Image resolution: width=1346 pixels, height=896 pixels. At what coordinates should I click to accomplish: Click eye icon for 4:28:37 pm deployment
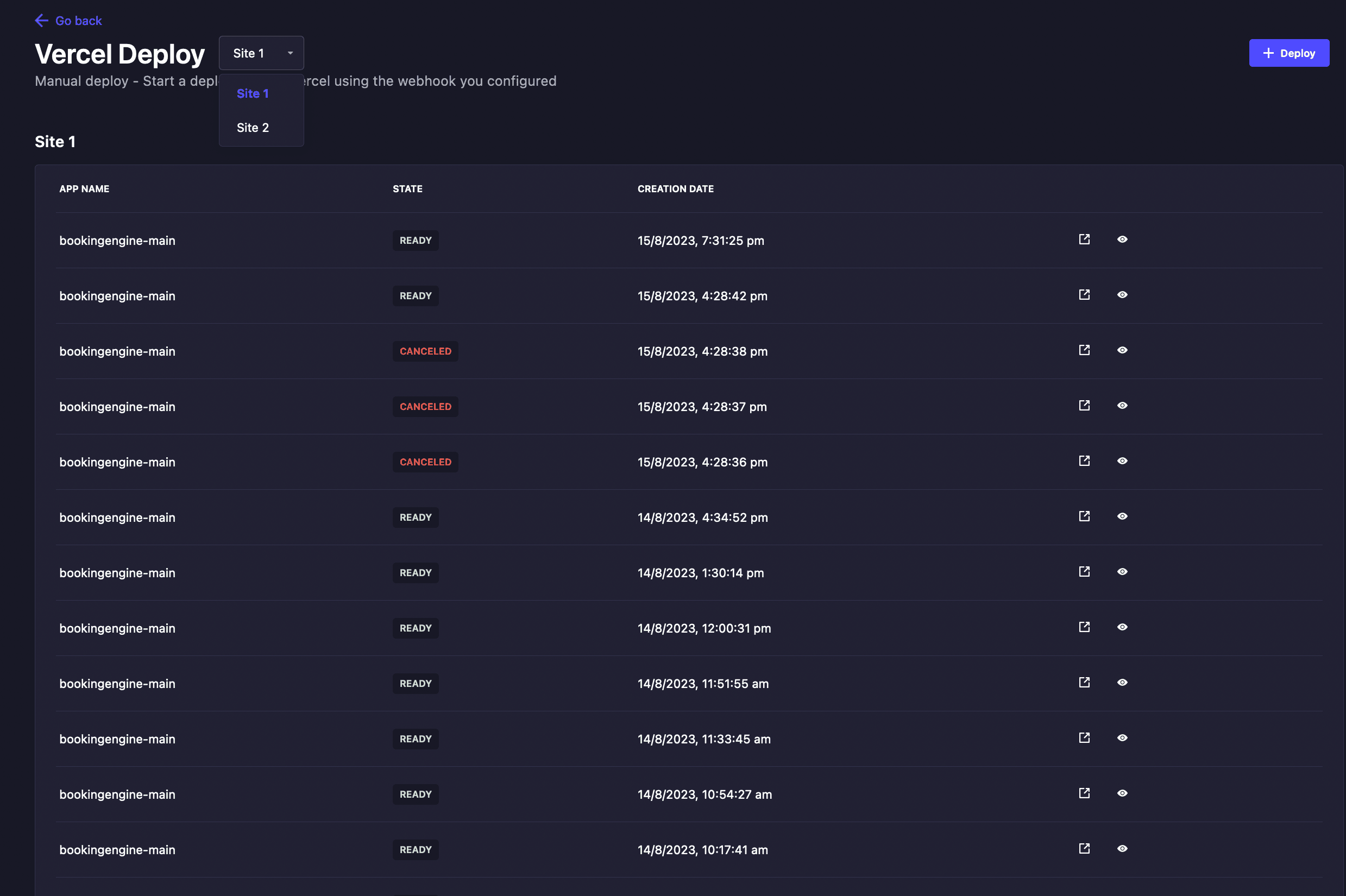point(1123,406)
